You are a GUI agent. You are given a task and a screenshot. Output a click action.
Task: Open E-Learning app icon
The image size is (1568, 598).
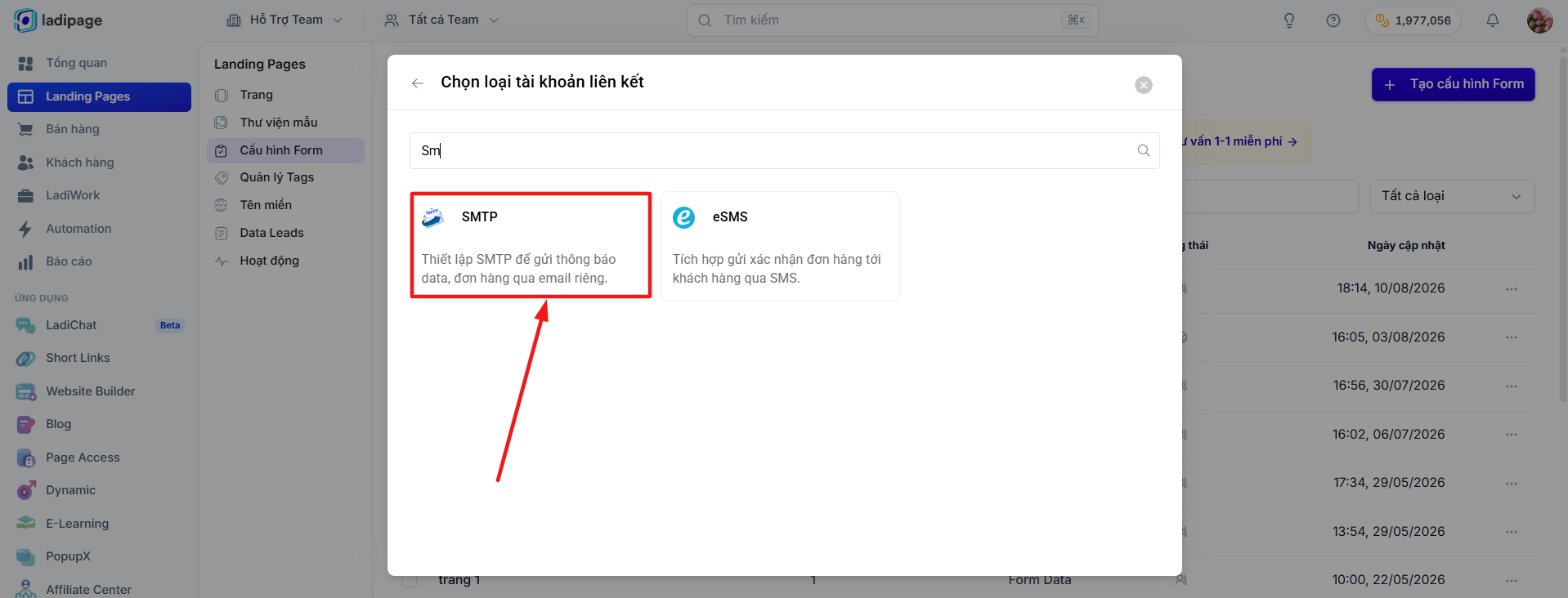tap(25, 524)
